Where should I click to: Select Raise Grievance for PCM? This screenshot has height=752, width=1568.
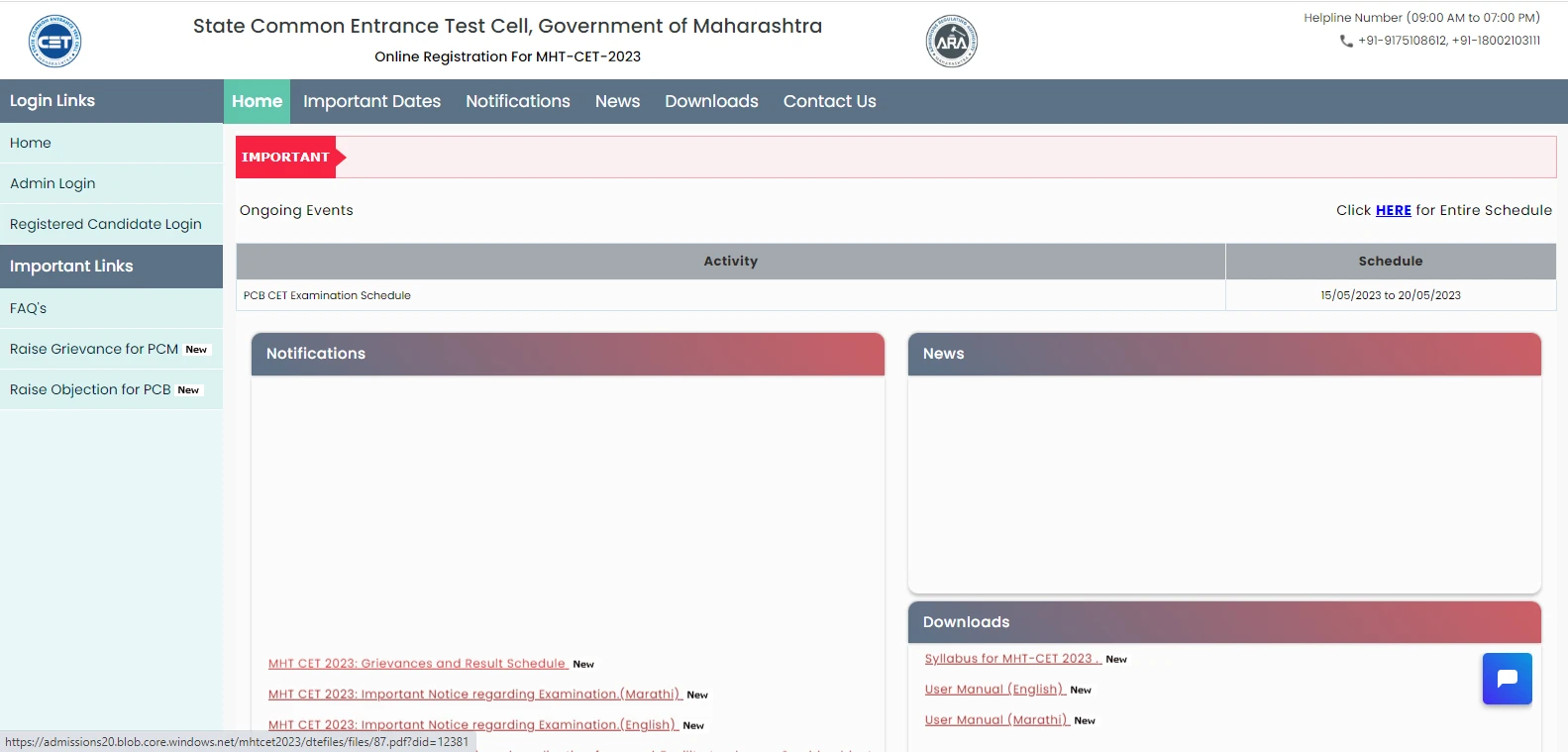[x=94, y=349]
